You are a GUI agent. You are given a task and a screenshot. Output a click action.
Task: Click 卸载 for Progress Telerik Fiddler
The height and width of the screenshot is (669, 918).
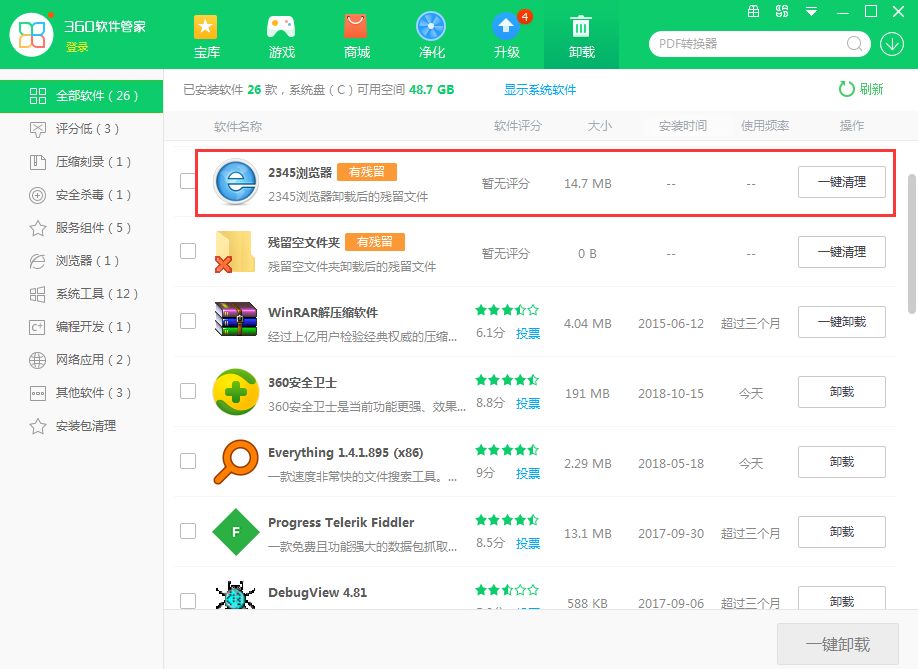[x=841, y=532]
